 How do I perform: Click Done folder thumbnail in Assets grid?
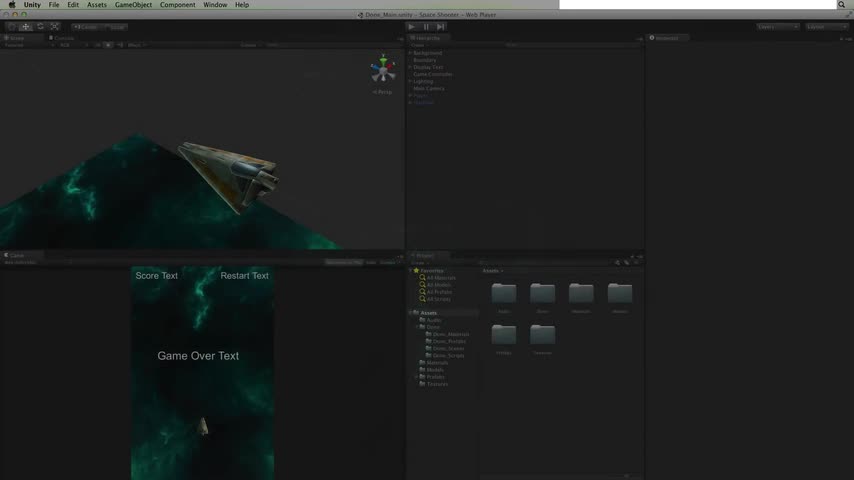point(542,293)
